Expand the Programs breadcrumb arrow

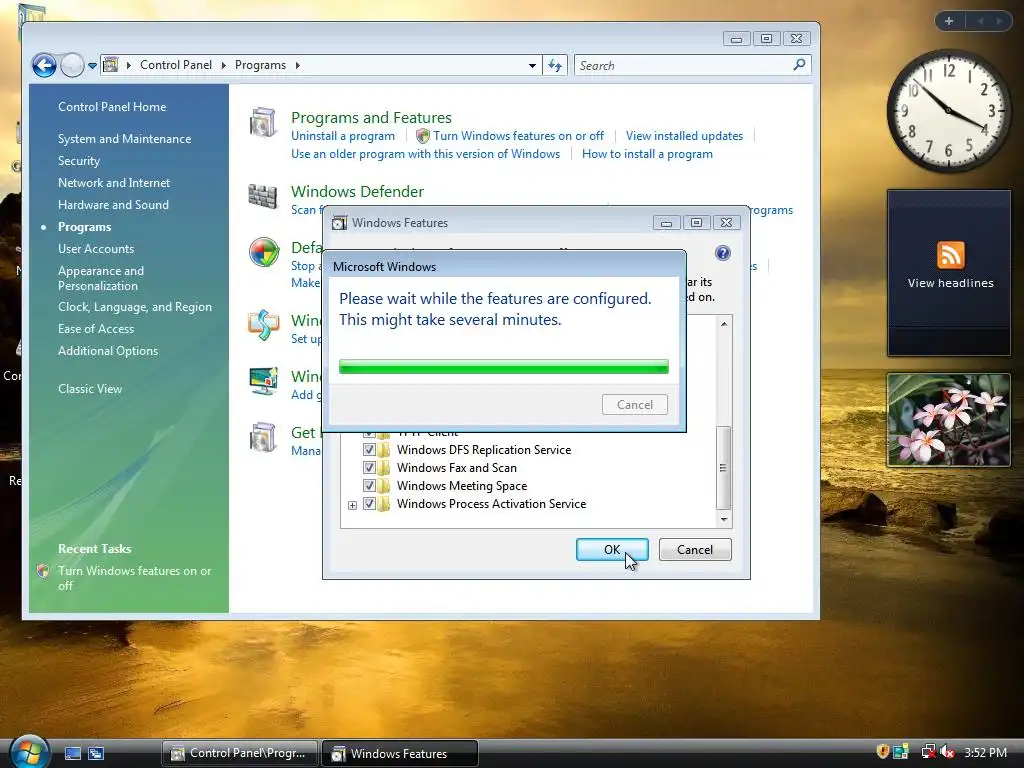[298, 65]
